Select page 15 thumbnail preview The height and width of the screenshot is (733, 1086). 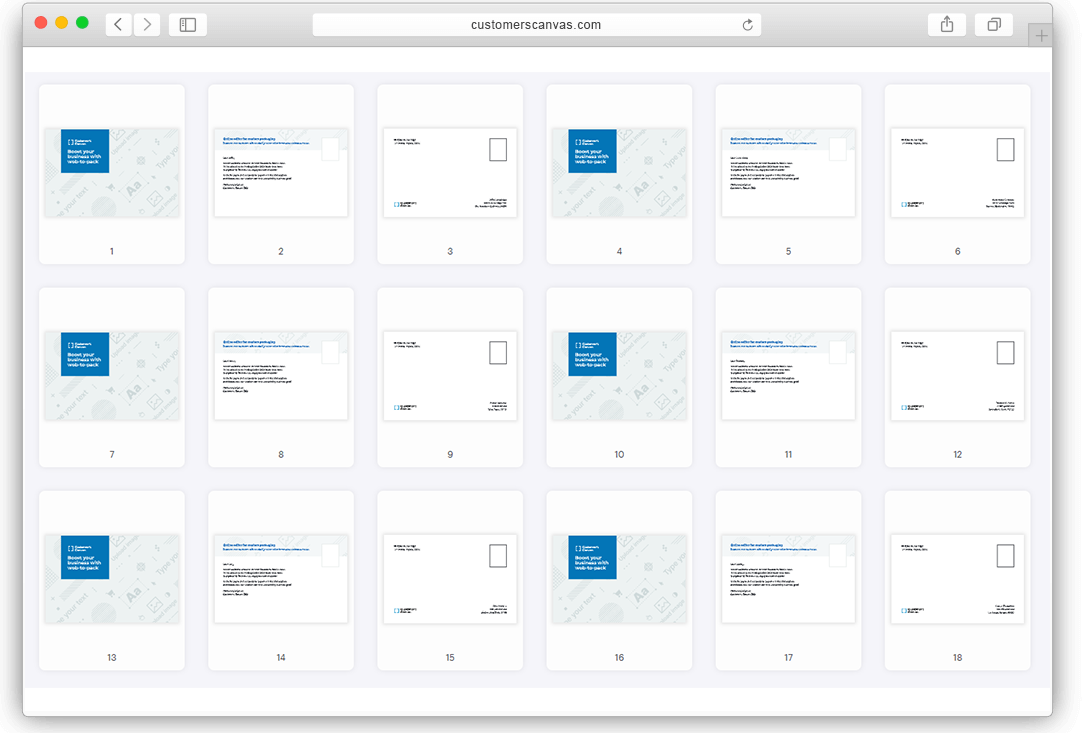pos(450,579)
